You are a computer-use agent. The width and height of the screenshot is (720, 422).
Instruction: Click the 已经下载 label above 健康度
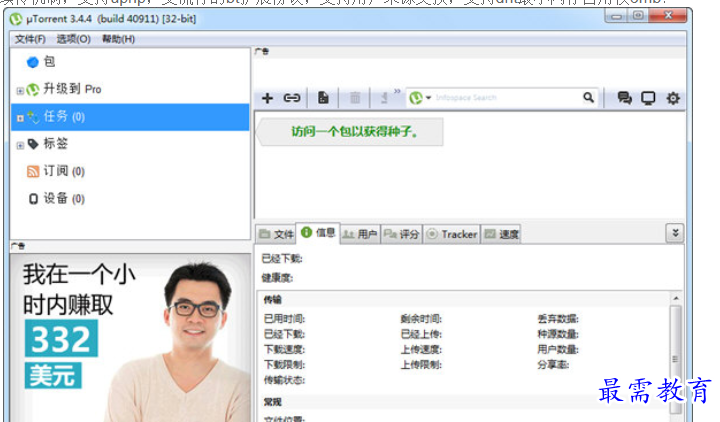tap(282, 259)
